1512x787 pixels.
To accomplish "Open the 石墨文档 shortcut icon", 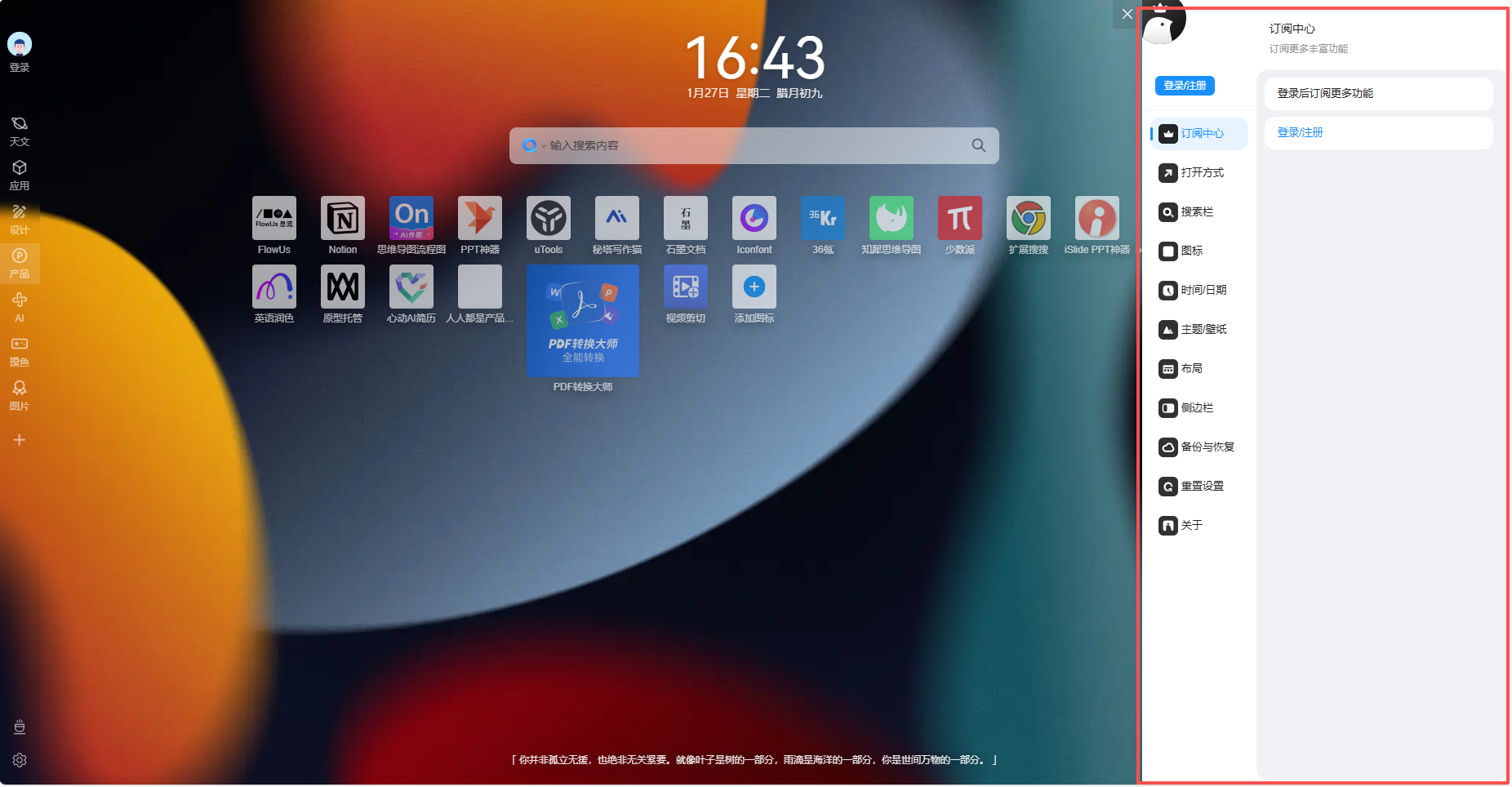I will tap(685, 218).
